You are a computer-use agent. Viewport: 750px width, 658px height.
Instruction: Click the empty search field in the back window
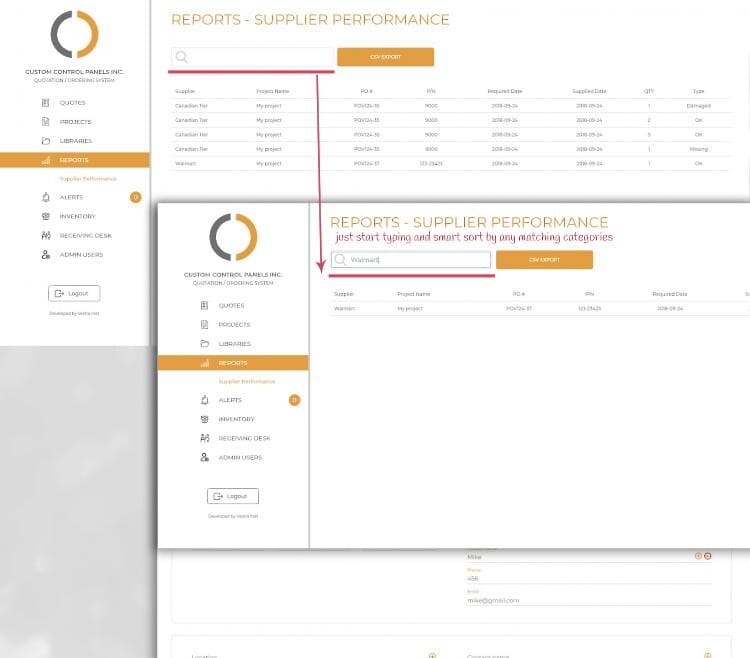(x=252, y=57)
